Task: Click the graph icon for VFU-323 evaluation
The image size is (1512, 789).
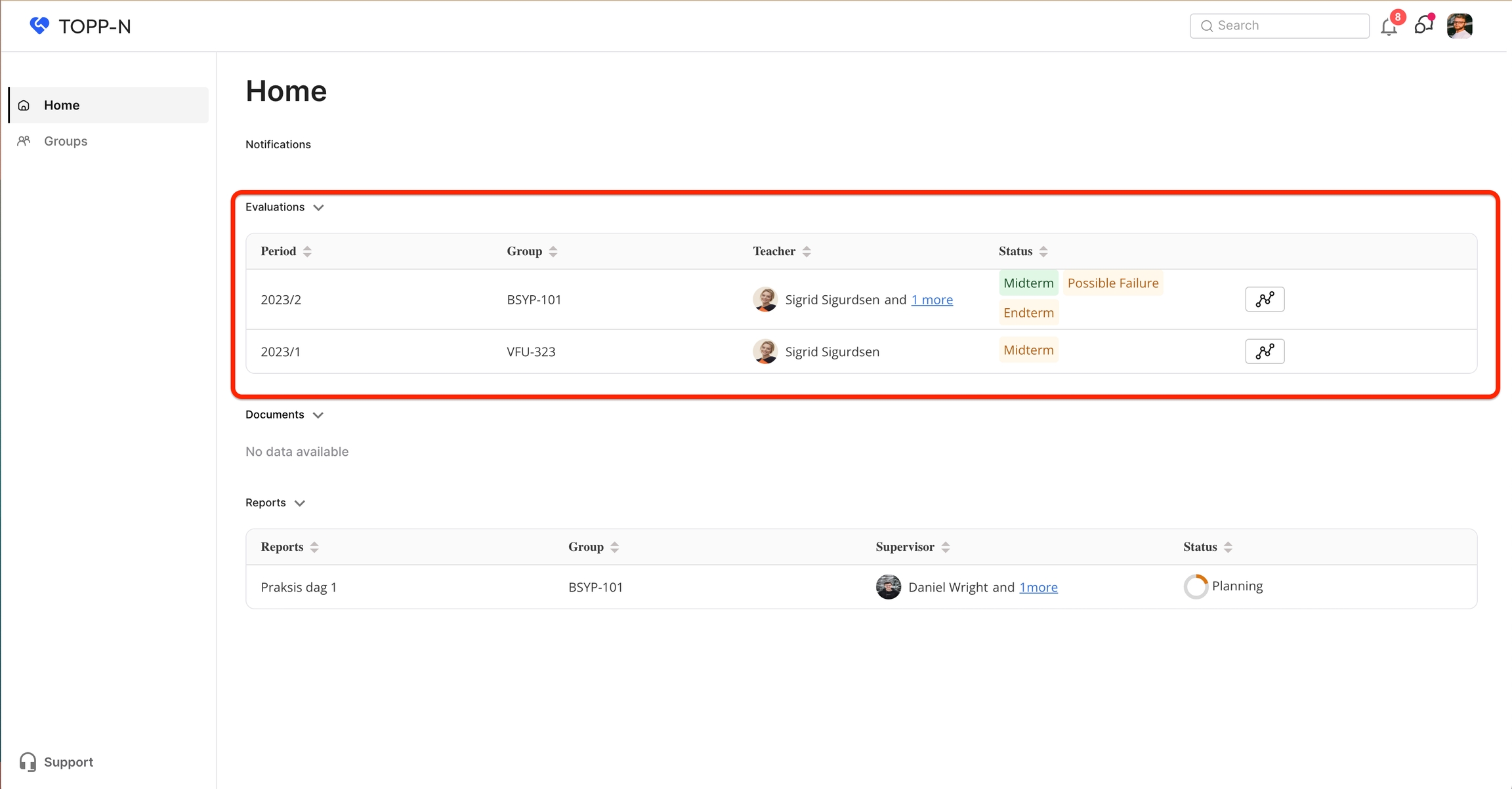Action: [x=1265, y=352]
